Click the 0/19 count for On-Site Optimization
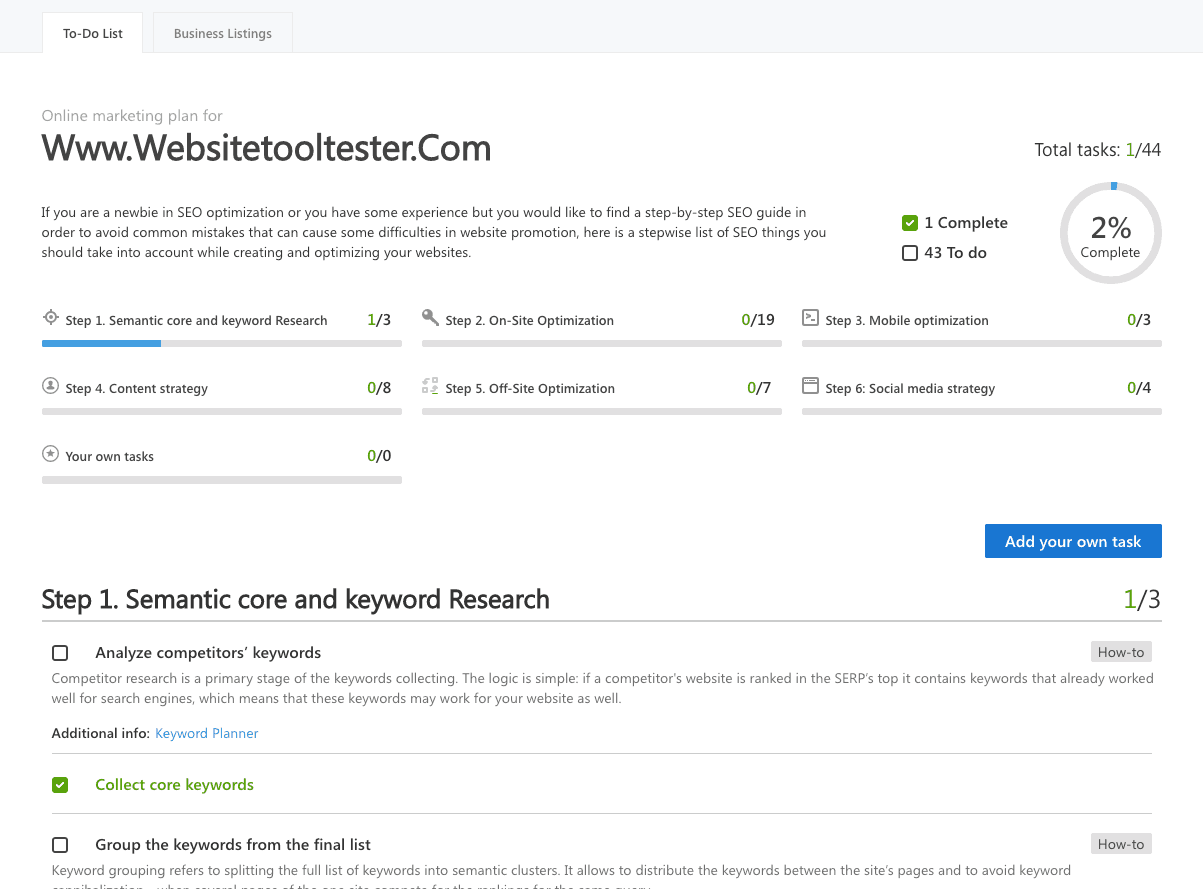1203x889 pixels. point(758,320)
